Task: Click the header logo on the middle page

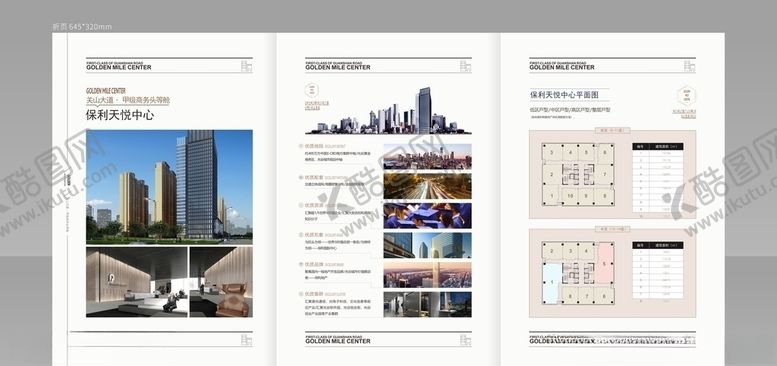Action: pos(465,66)
